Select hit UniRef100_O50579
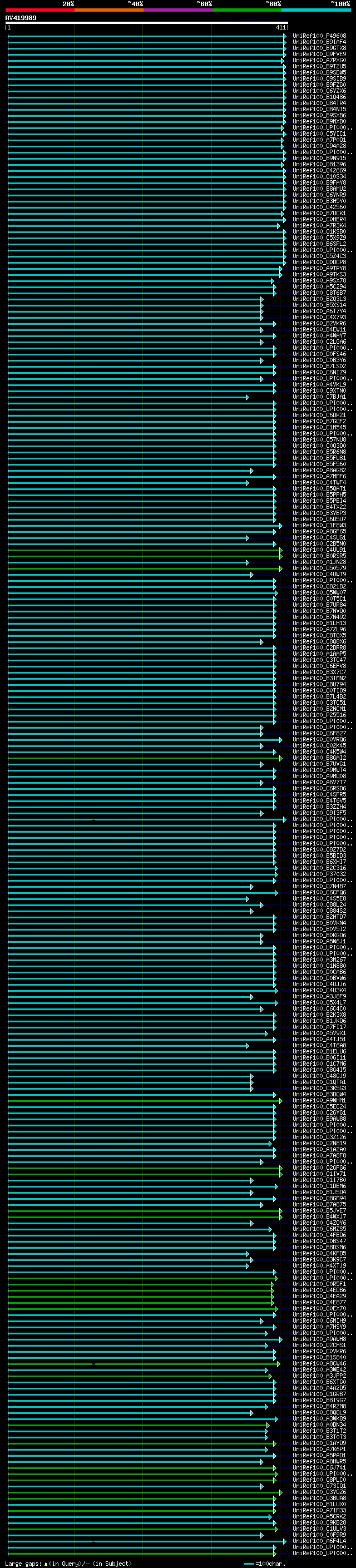This screenshot has height=1568, width=356. coord(319,568)
